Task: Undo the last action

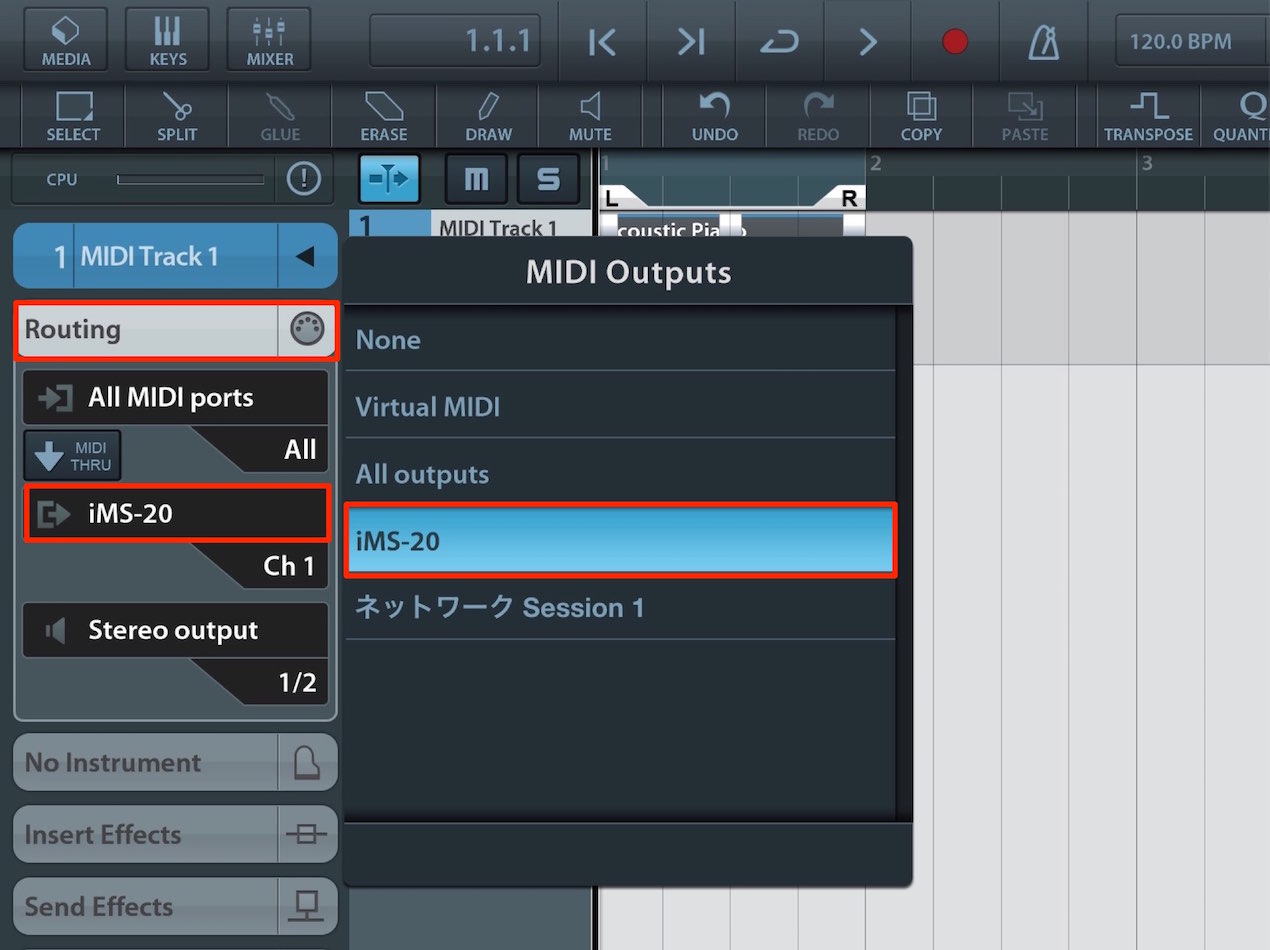Action: point(715,116)
